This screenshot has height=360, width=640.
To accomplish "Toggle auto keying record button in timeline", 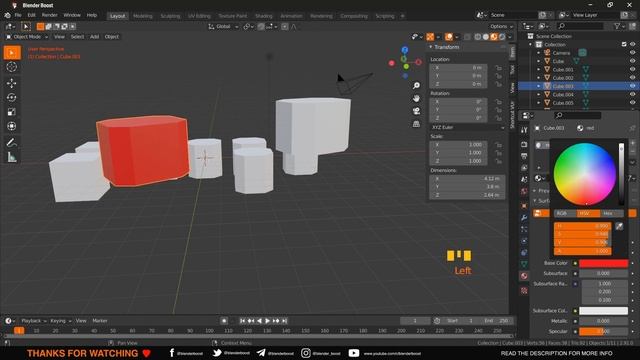I will point(224,321).
